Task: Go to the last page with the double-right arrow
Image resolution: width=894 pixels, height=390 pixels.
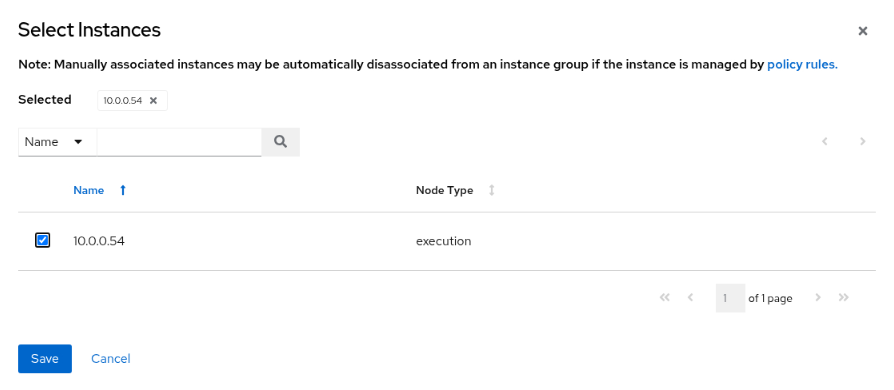Action: click(844, 298)
